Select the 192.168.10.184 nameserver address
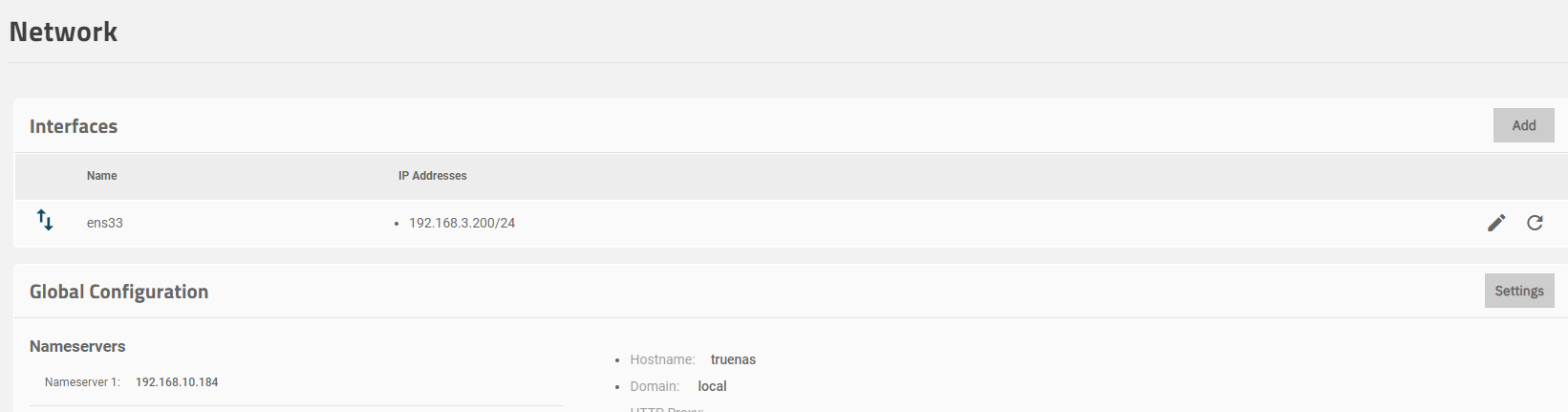Image resolution: width=1568 pixels, height=412 pixels. pos(177,382)
